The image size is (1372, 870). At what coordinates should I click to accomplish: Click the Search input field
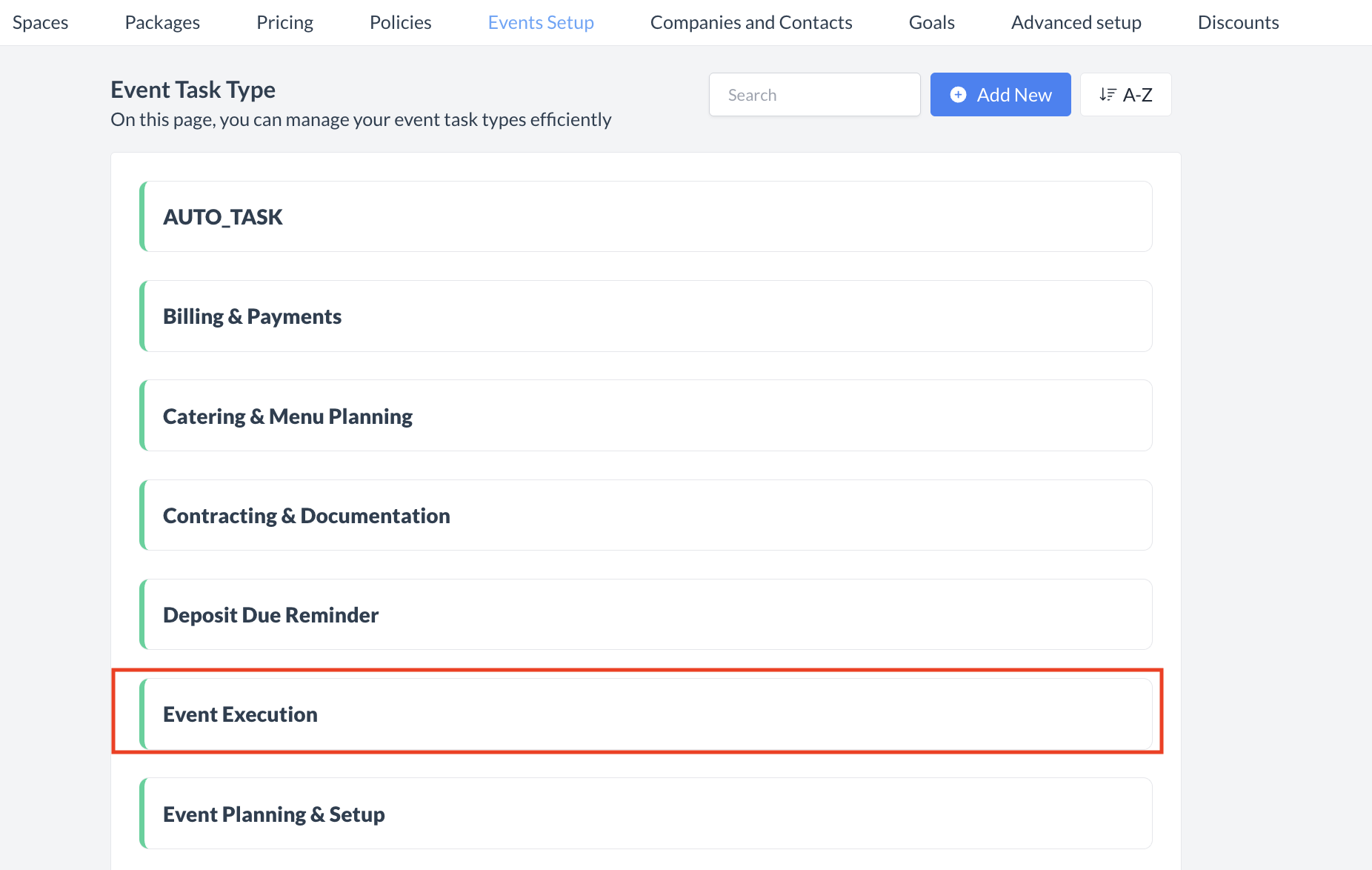click(814, 95)
